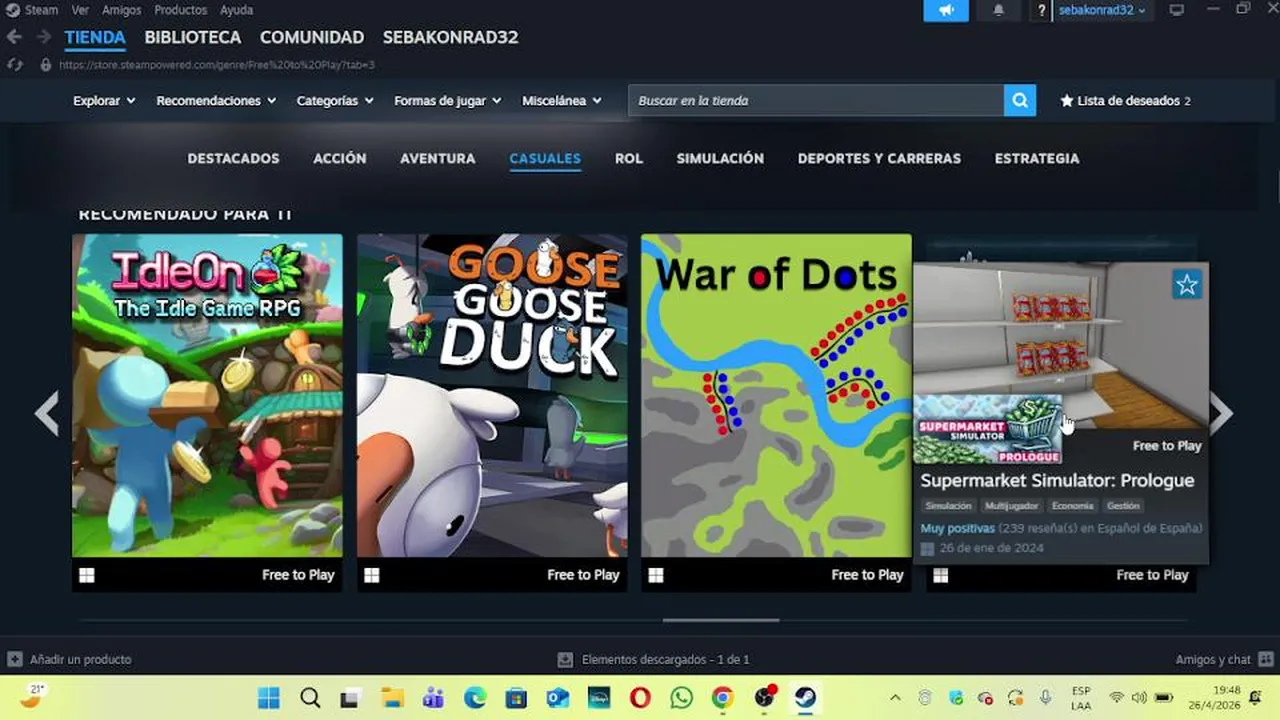This screenshot has height=720, width=1280.
Task: Expand the Recomendaciones dropdown
Action: (x=216, y=101)
